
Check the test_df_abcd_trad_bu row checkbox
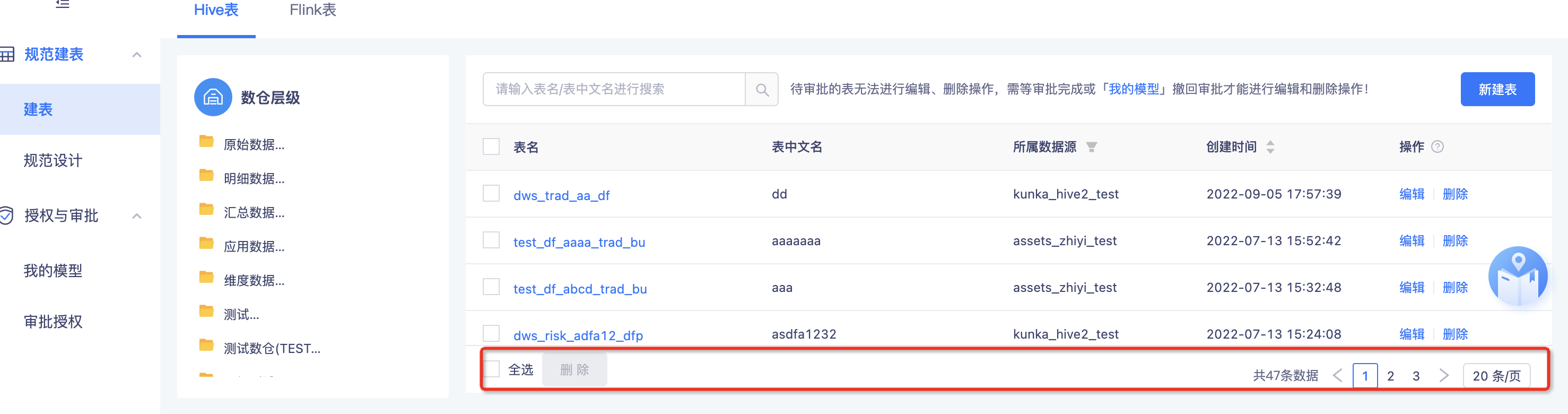(x=491, y=287)
